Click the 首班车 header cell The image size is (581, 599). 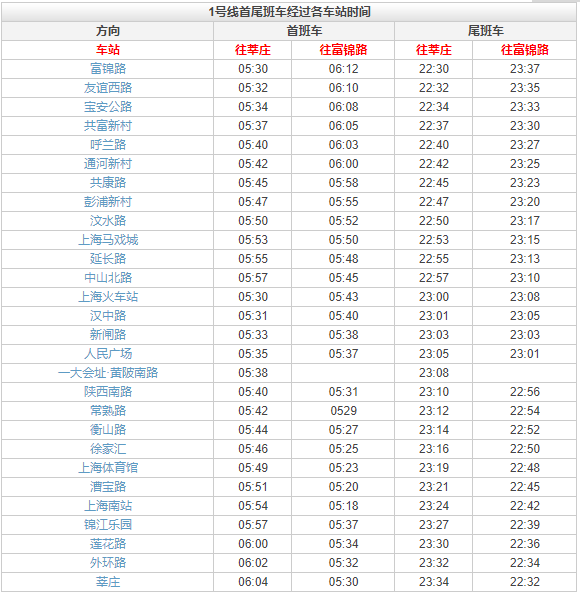point(304,31)
